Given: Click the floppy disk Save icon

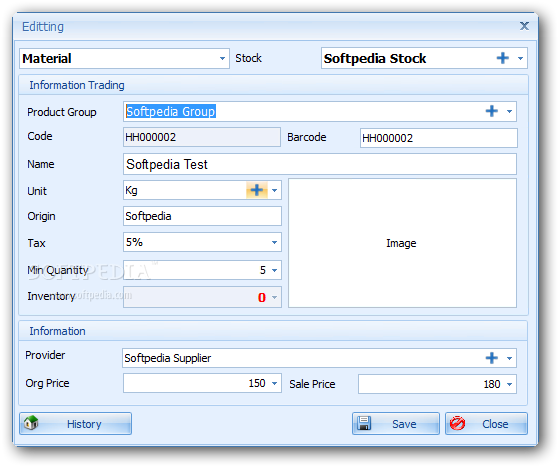Looking at the screenshot, I should click(x=364, y=423).
